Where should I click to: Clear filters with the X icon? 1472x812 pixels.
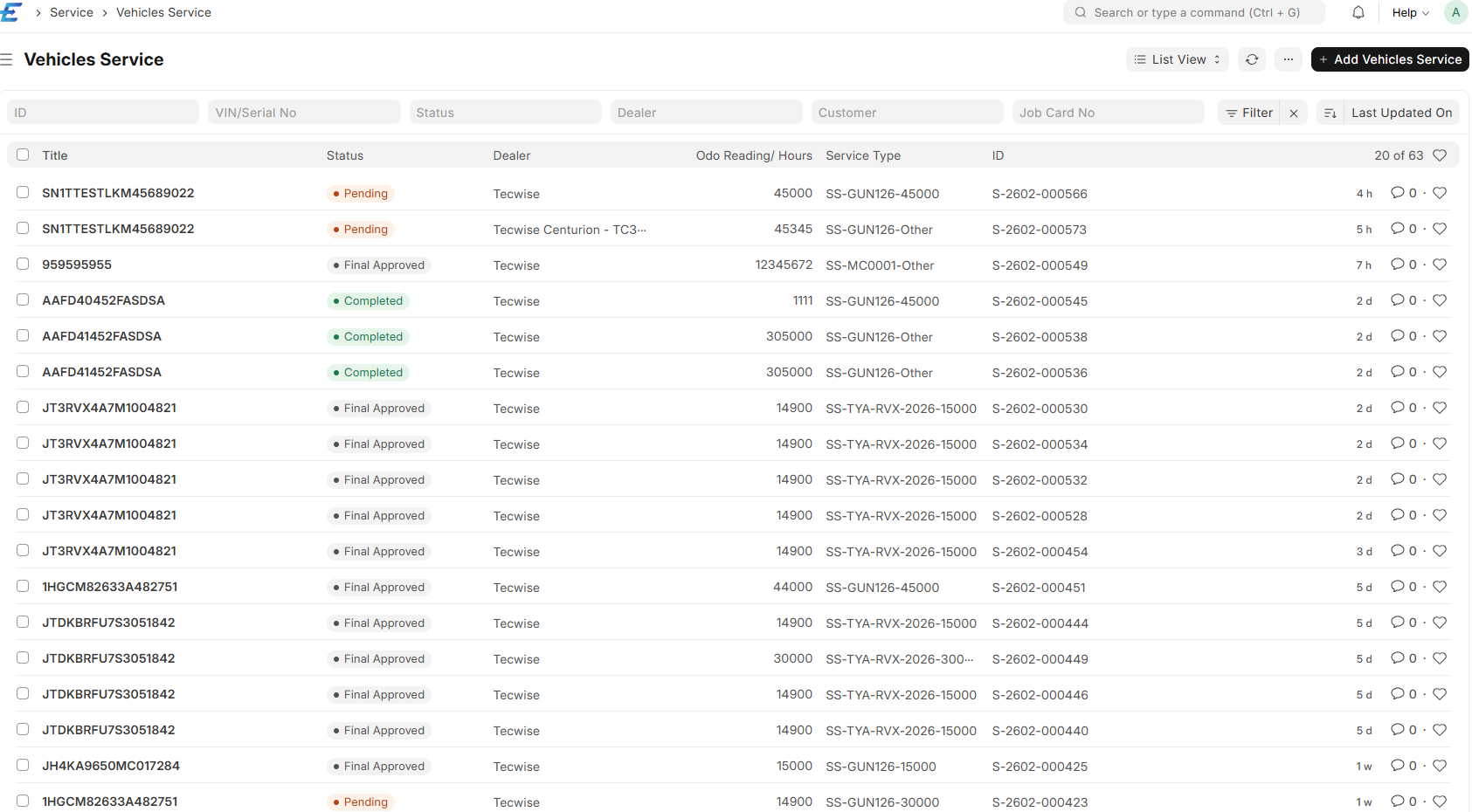click(x=1294, y=113)
